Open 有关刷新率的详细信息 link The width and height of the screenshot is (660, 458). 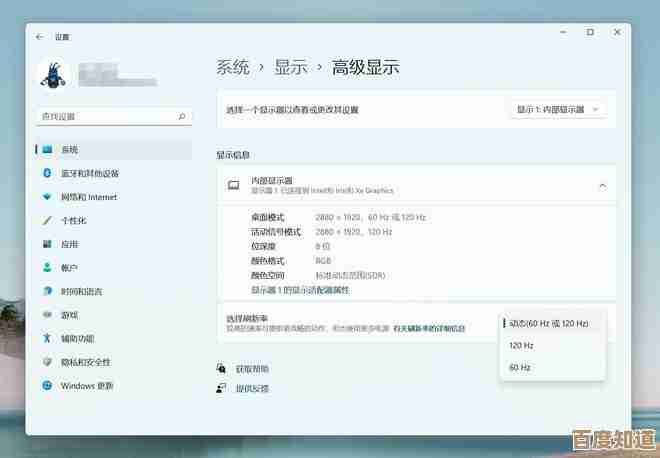click(x=429, y=328)
